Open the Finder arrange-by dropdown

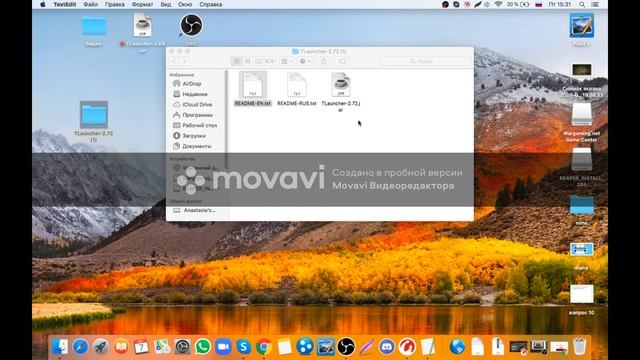(x=287, y=61)
